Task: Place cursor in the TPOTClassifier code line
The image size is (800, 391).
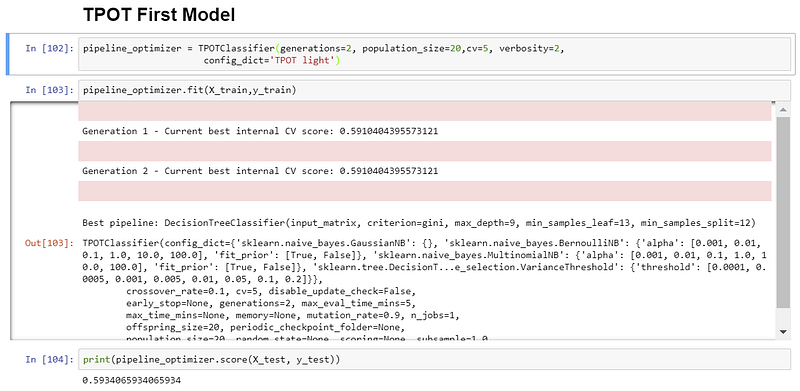Action: point(324,49)
